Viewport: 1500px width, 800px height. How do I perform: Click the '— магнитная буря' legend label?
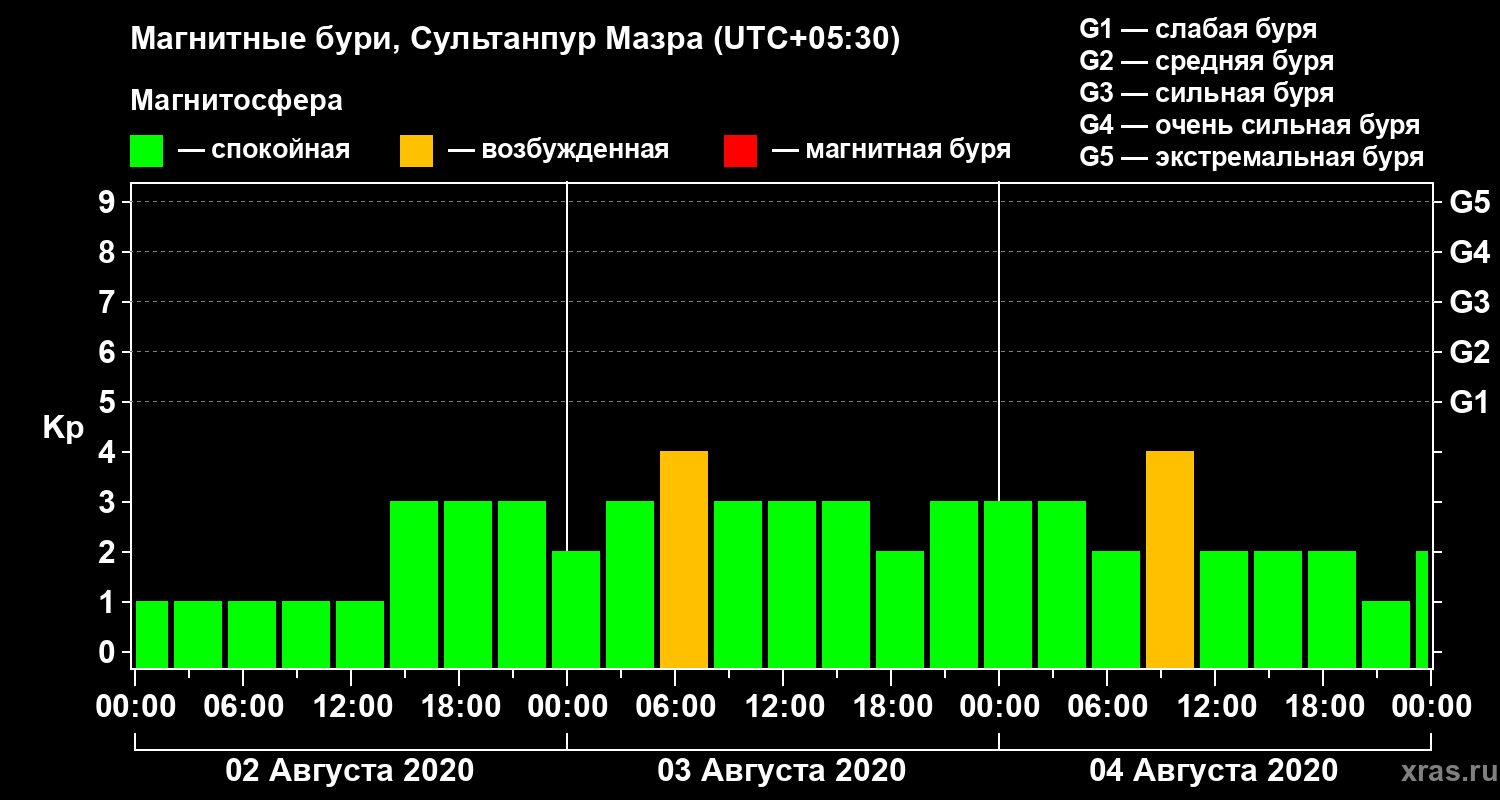click(x=892, y=151)
